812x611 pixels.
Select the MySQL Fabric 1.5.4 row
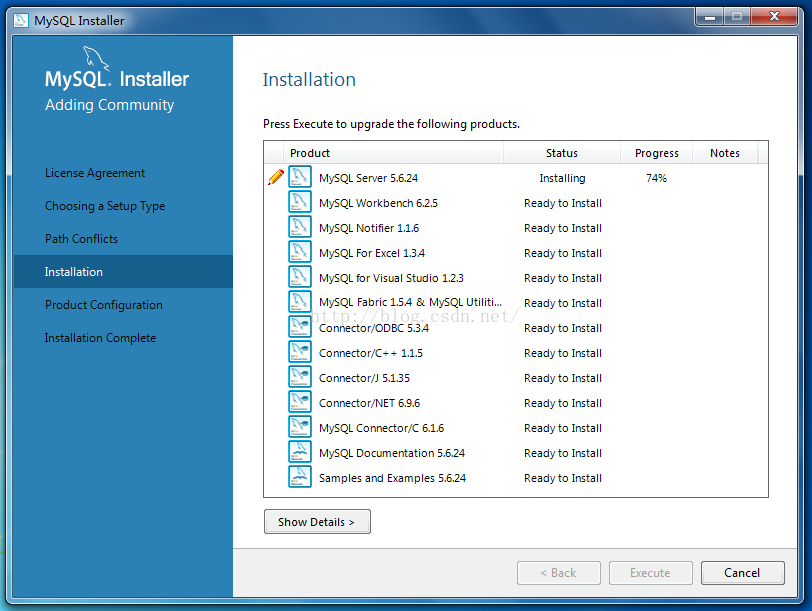[x=410, y=303]
